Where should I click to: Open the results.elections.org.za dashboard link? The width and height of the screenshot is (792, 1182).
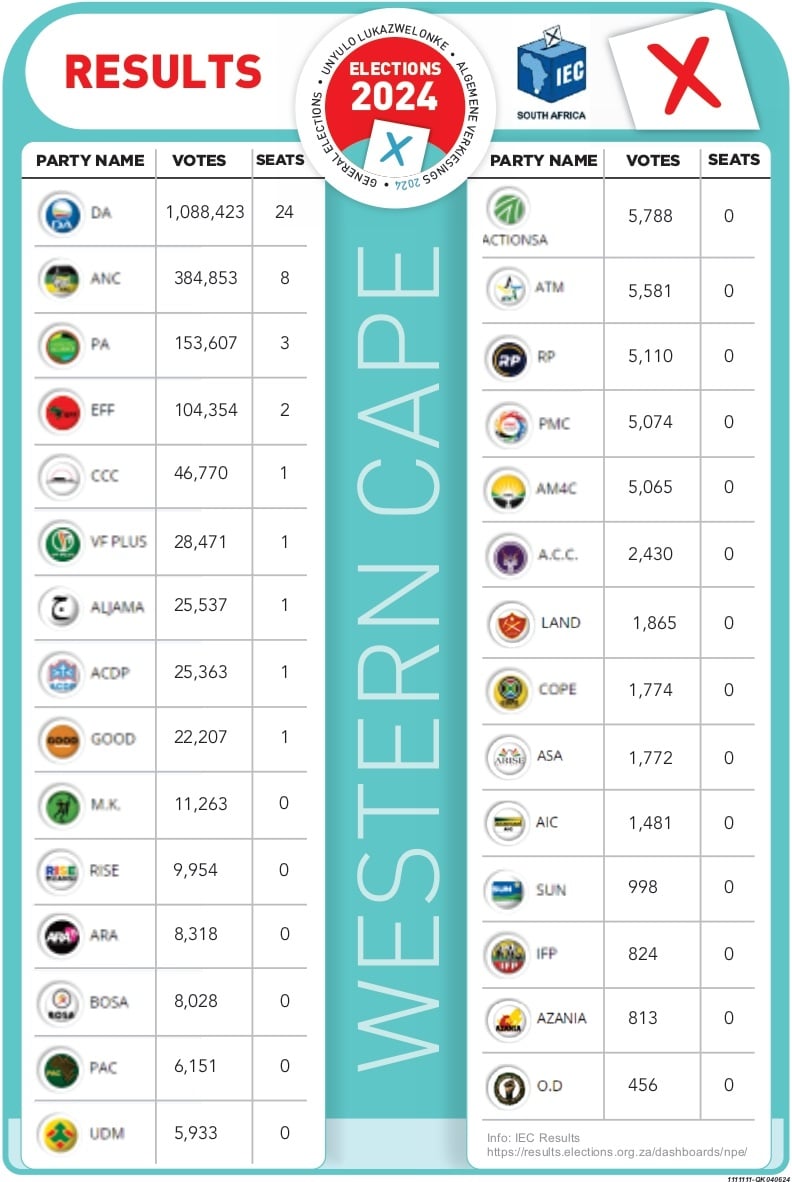[617, 1151]
